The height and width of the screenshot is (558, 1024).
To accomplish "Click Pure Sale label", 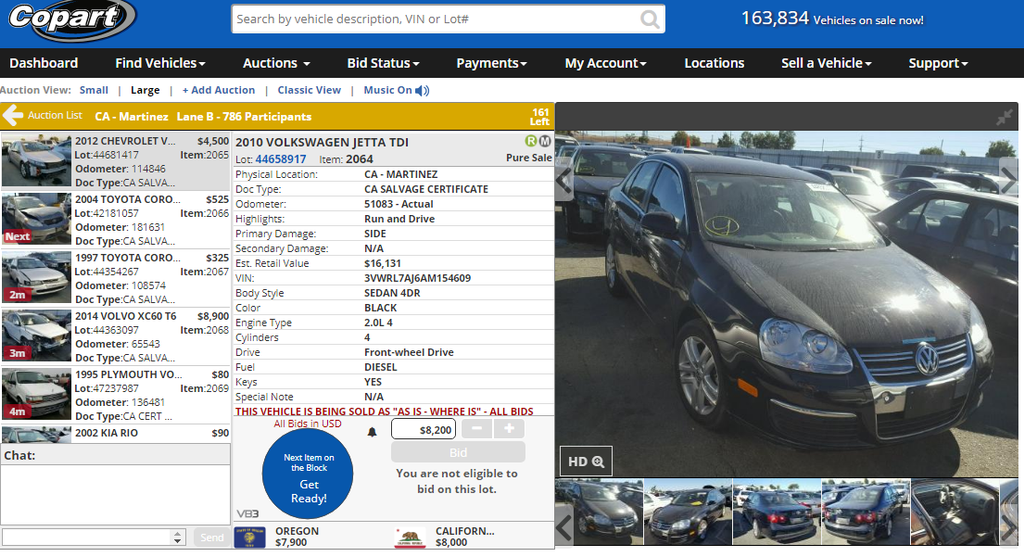I will coord(528,157).
